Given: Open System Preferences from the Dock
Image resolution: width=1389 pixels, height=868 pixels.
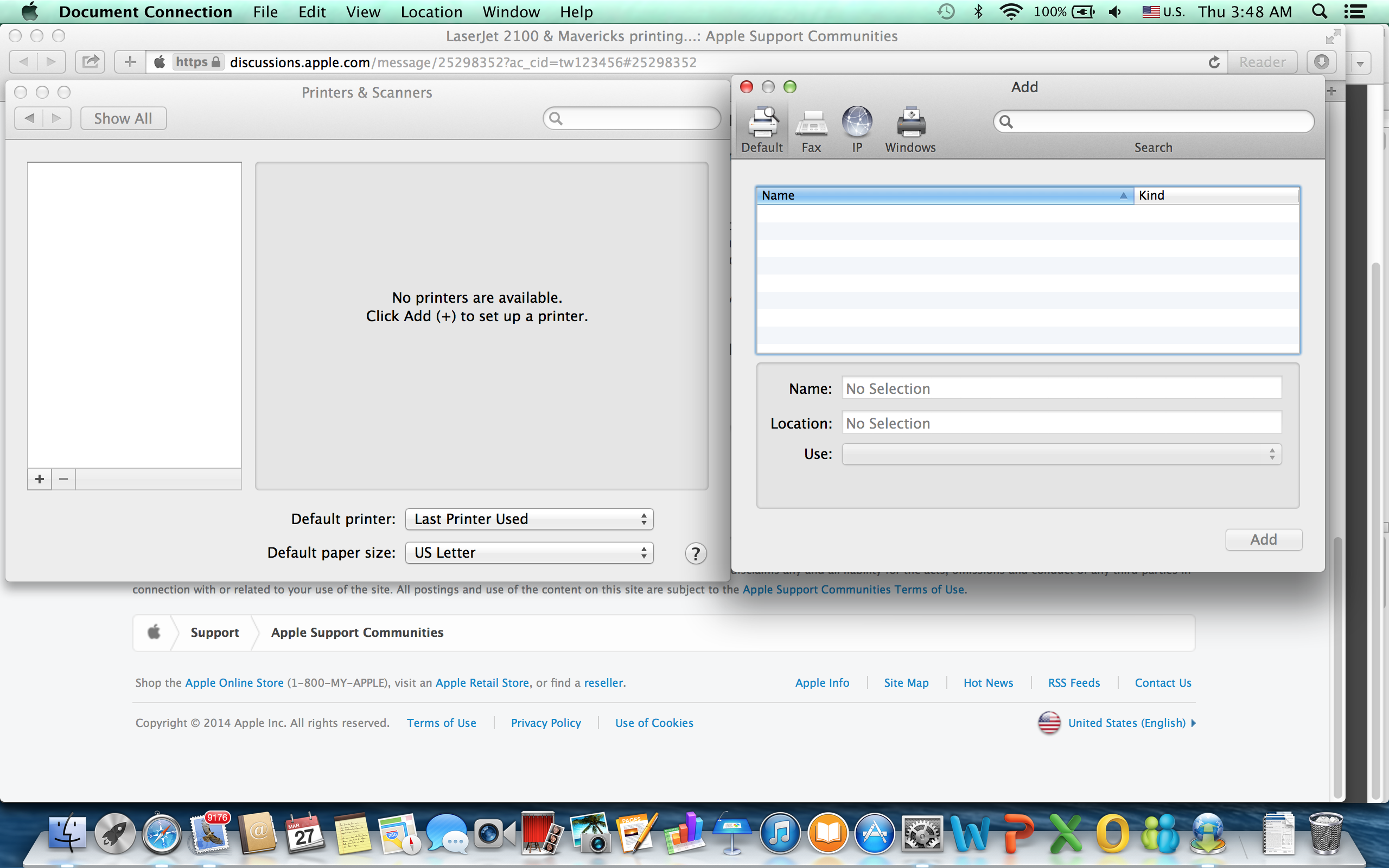Looking at the screenshot, I should pyautogui.click(x=922, y=834).
